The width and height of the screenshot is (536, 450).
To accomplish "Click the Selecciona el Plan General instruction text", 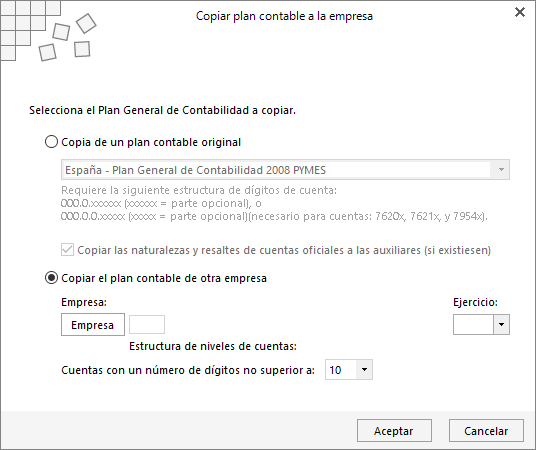I will click(162, 110).
